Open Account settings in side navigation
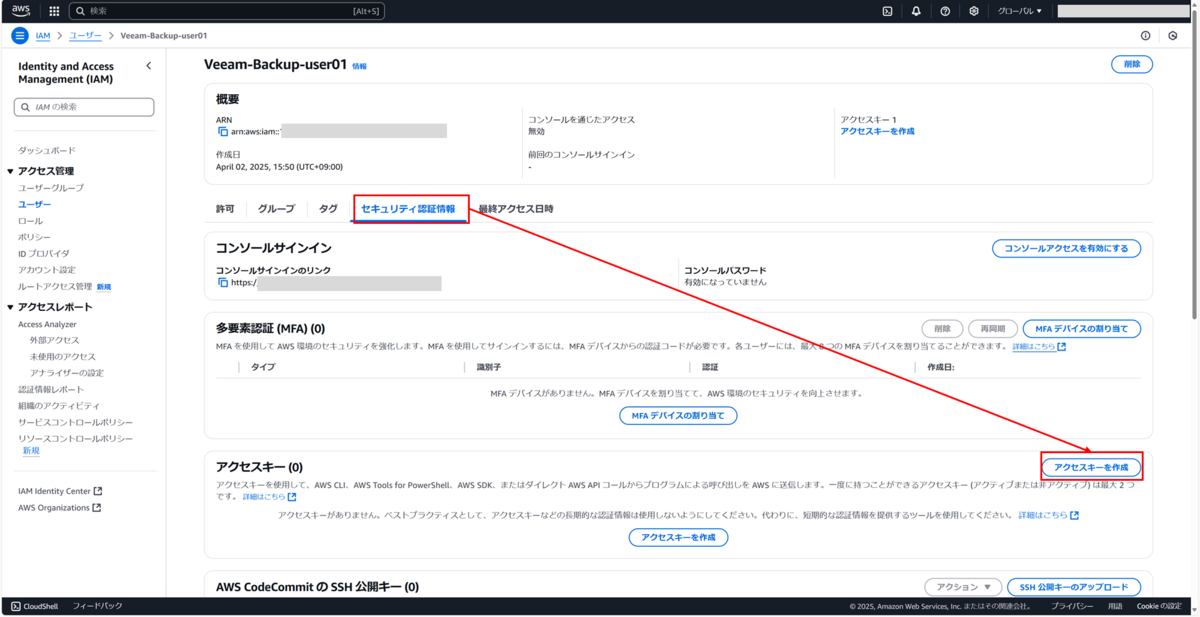The image size is (1200, 617). [x=46, y=270]
